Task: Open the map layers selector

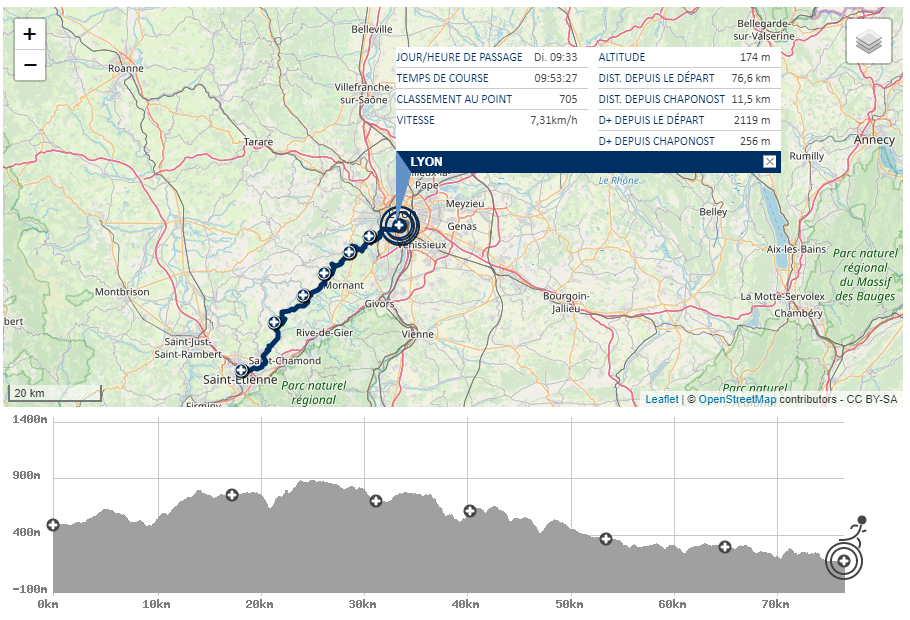Action: tap(868, 42)
